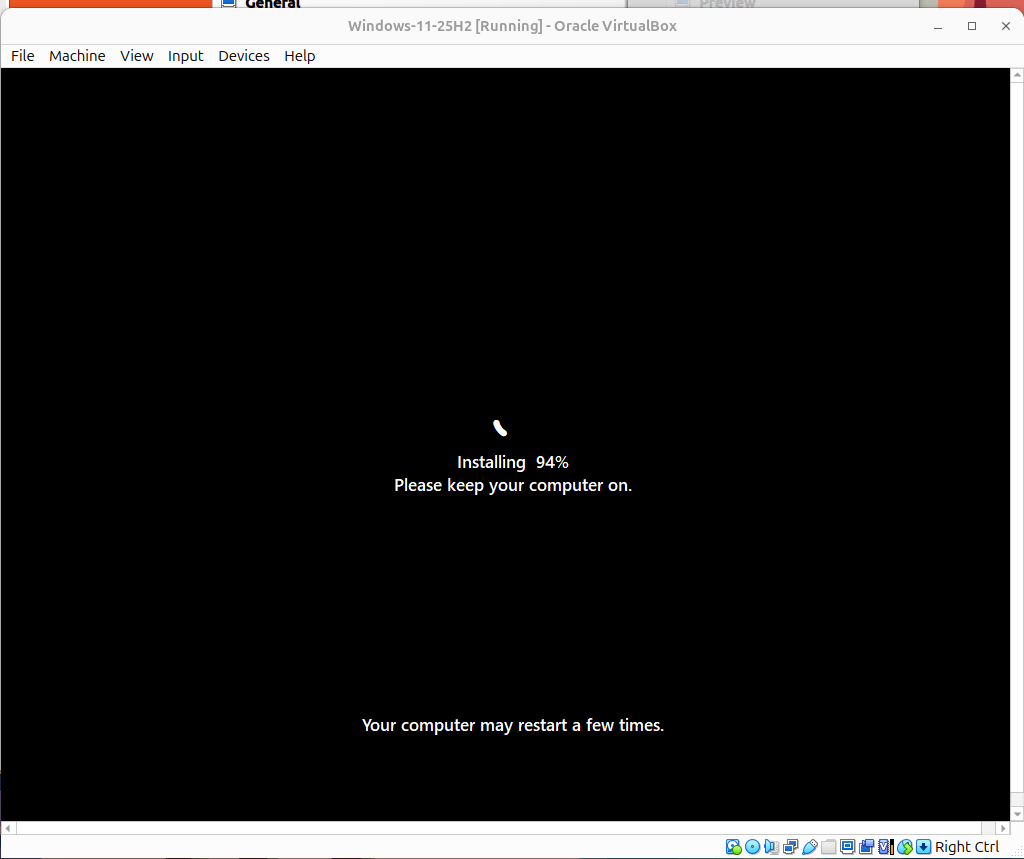Screen dimensions: 1024x859
Task: Click the keyboard capture indicator icon
Action: [922, 846]
